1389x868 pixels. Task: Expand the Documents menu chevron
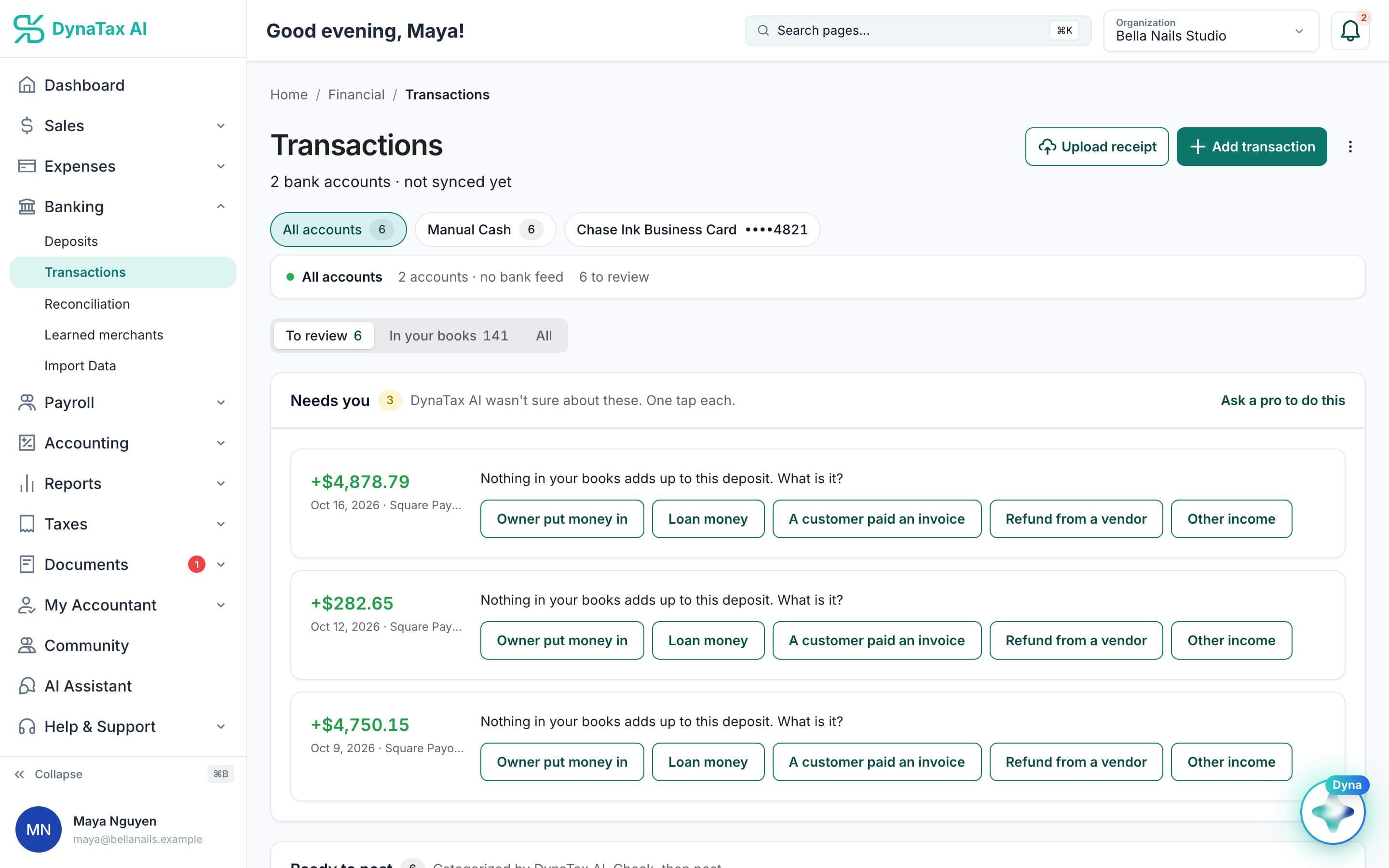point(220,564)
